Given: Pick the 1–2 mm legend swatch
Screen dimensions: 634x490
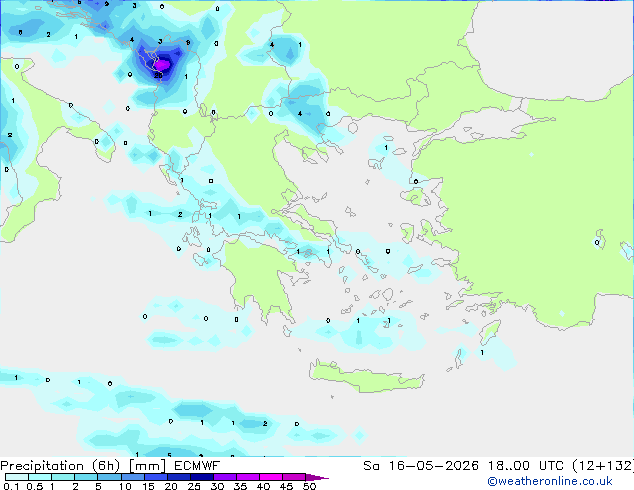Looking at the screenshot, I should point(63,477).
